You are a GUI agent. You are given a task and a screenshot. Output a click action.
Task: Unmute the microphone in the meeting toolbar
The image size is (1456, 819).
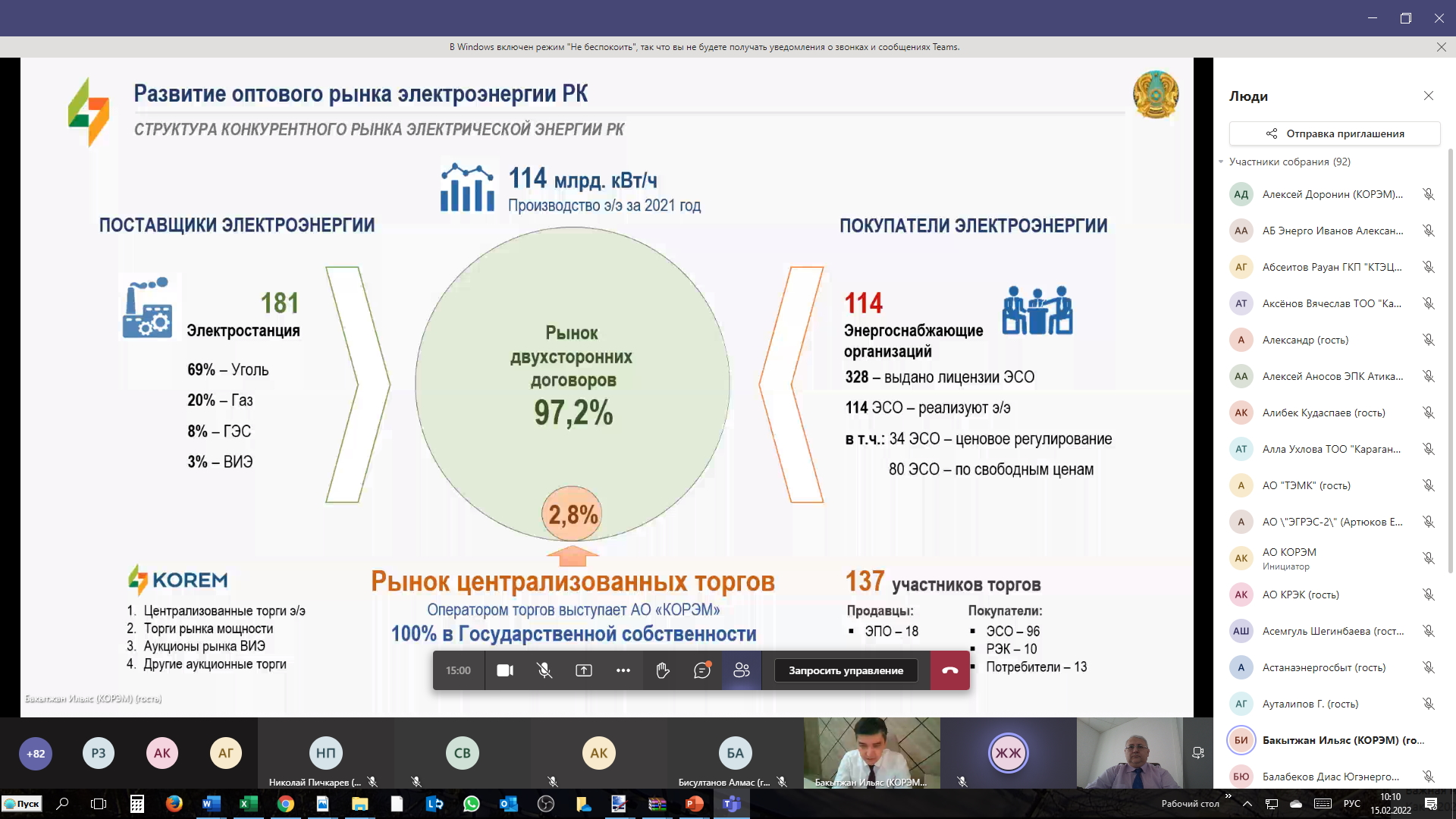[544, 670]
